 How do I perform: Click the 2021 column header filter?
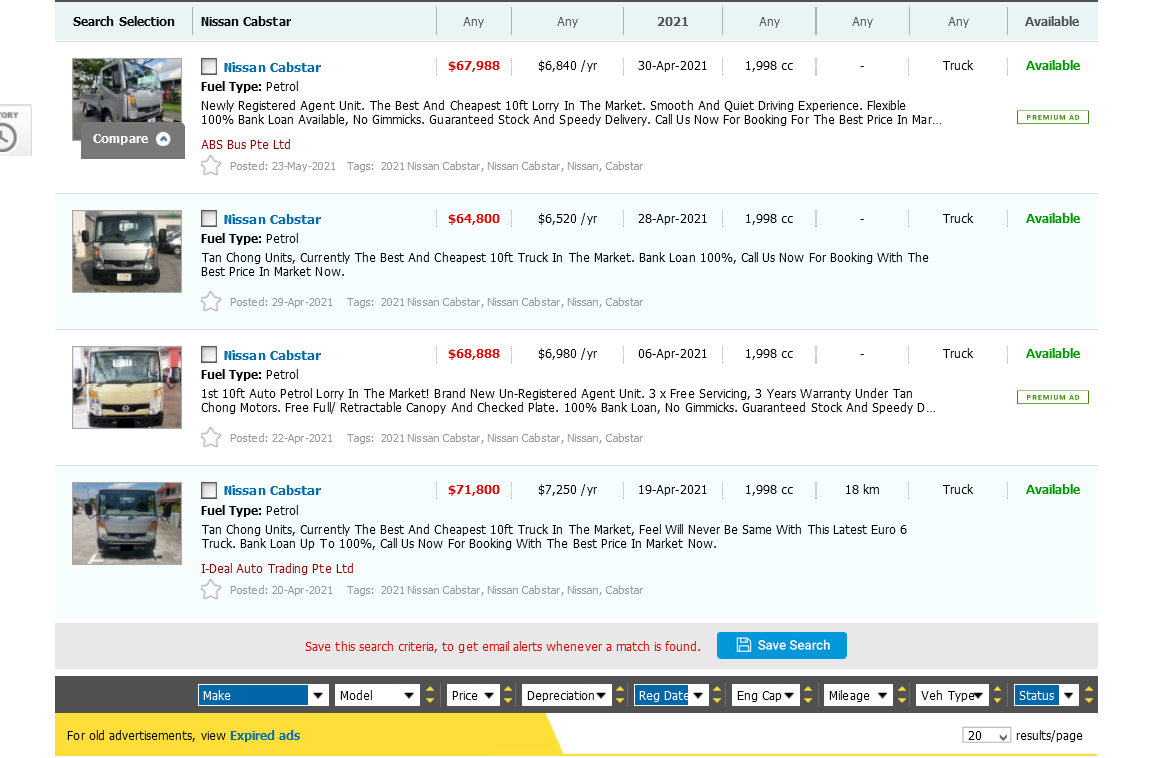coord(672,21)
